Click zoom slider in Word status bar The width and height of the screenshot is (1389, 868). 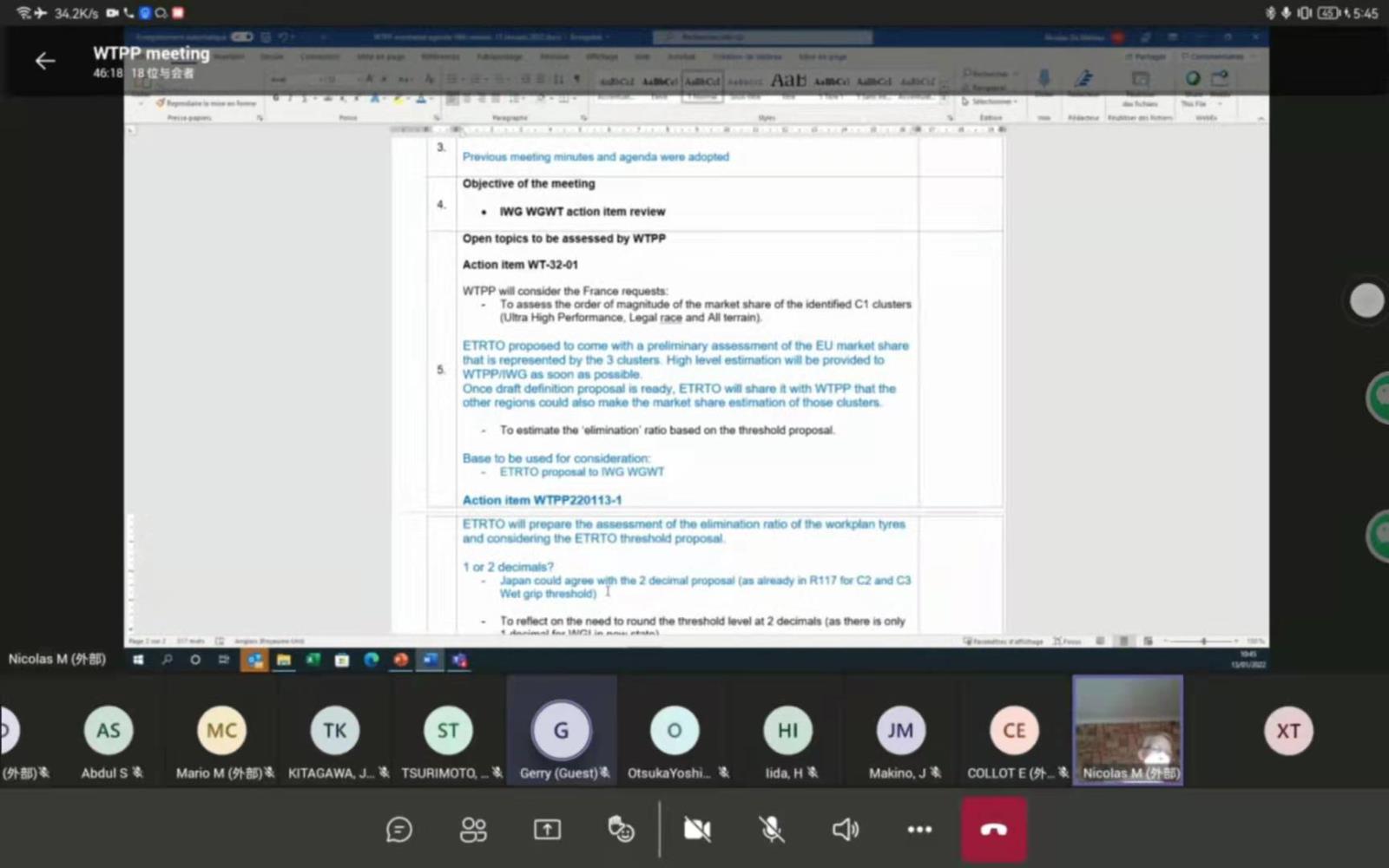(1203, 641)
